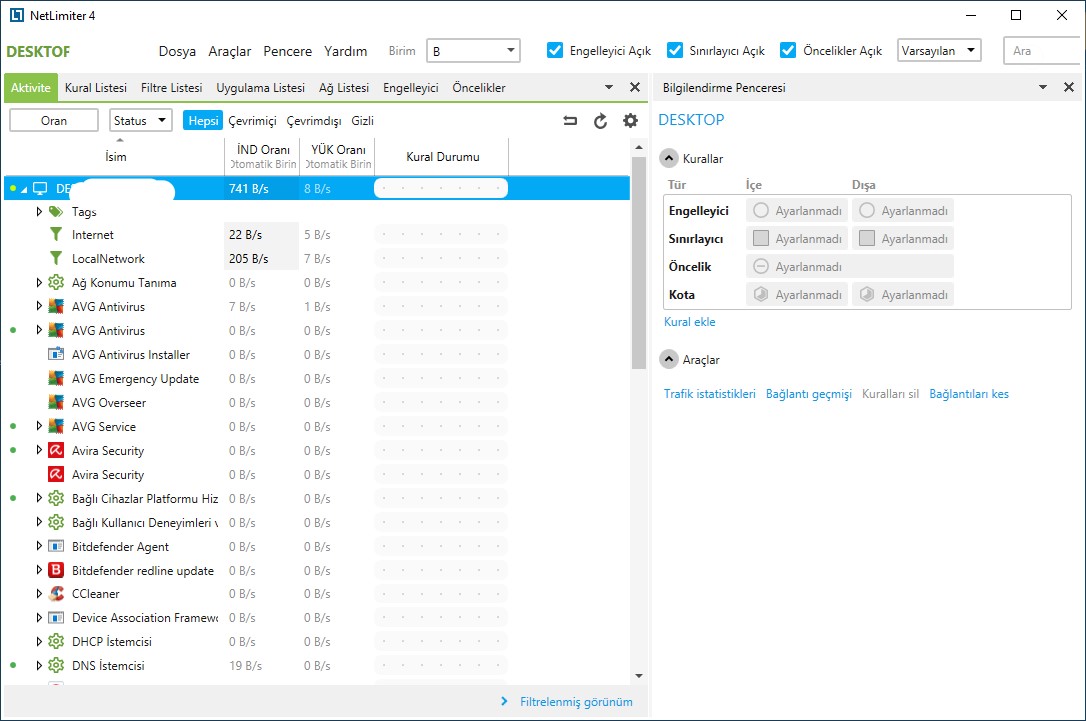Click the AVG Service icon

tap(56, 426)
